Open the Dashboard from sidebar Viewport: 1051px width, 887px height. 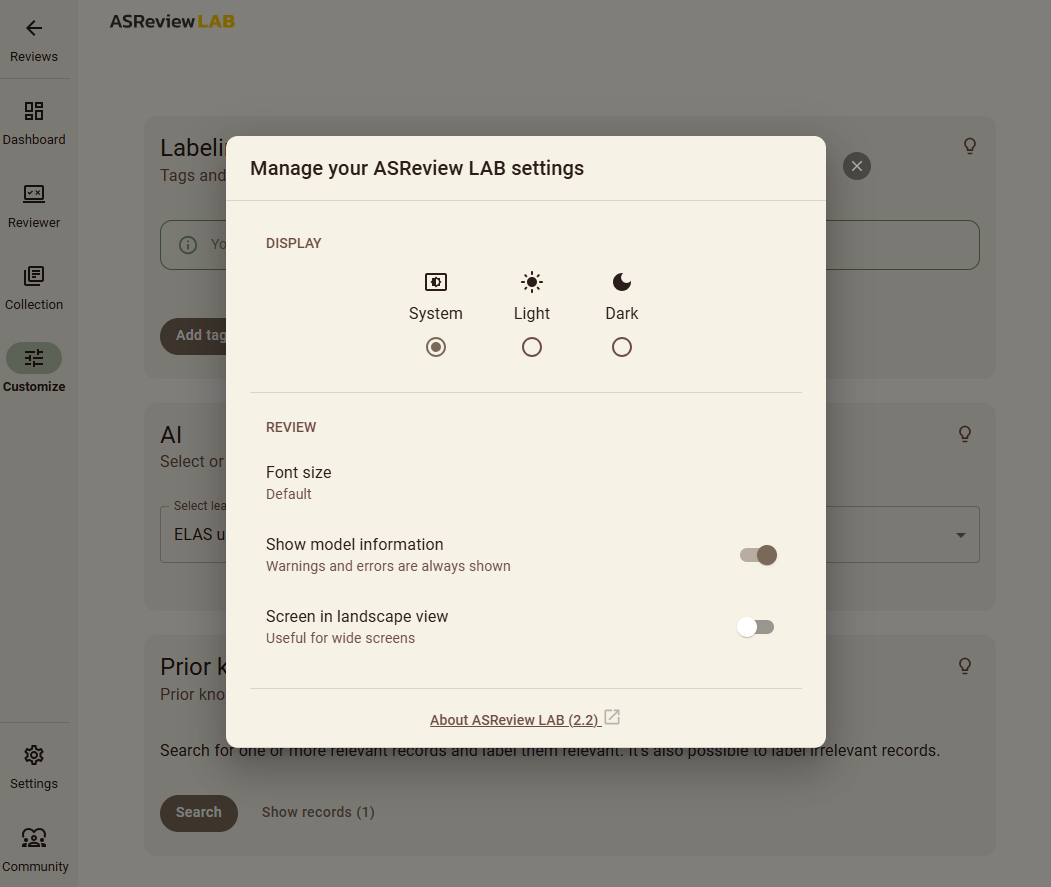34,111
